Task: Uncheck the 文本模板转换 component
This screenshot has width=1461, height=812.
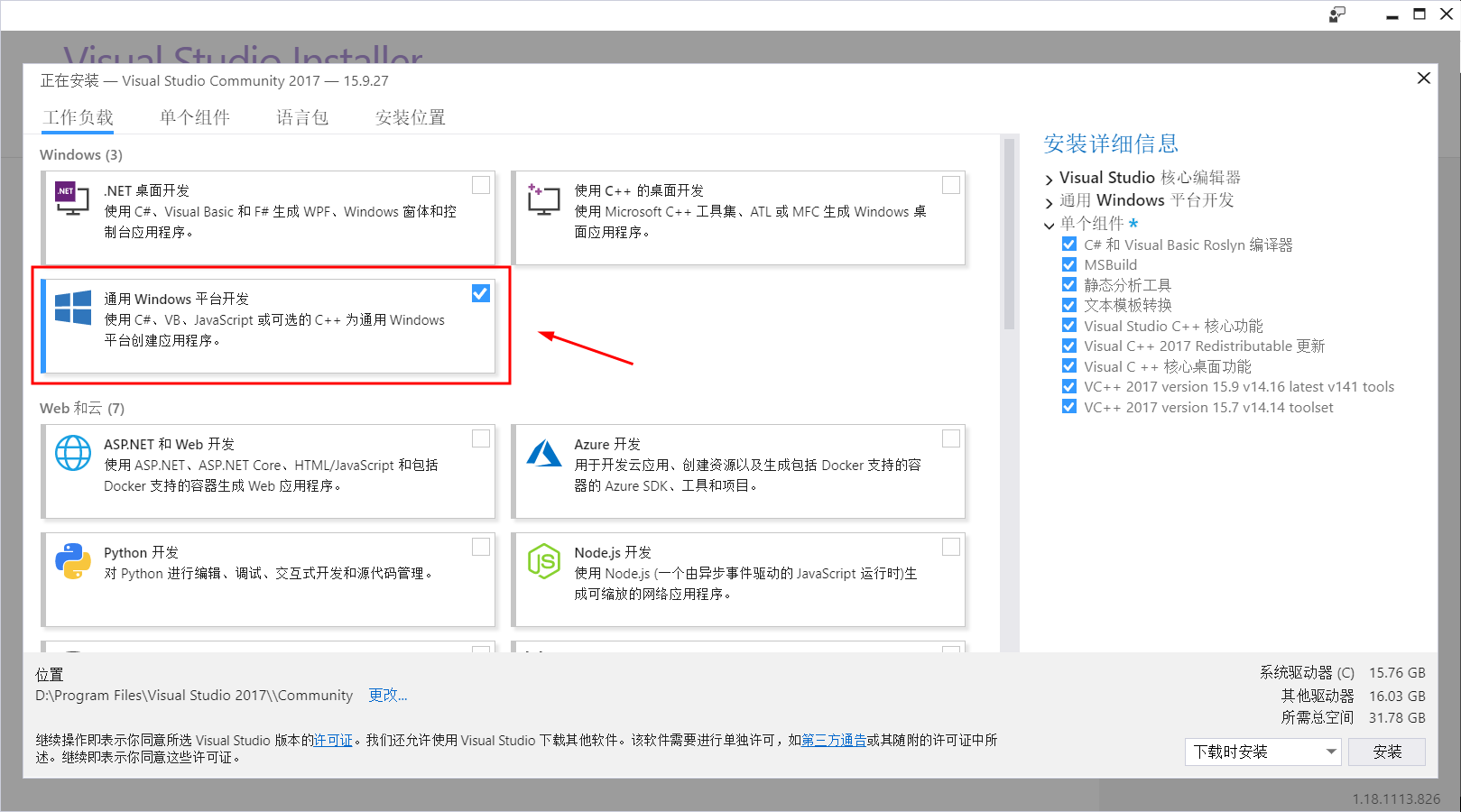Action: (1069, 305)
